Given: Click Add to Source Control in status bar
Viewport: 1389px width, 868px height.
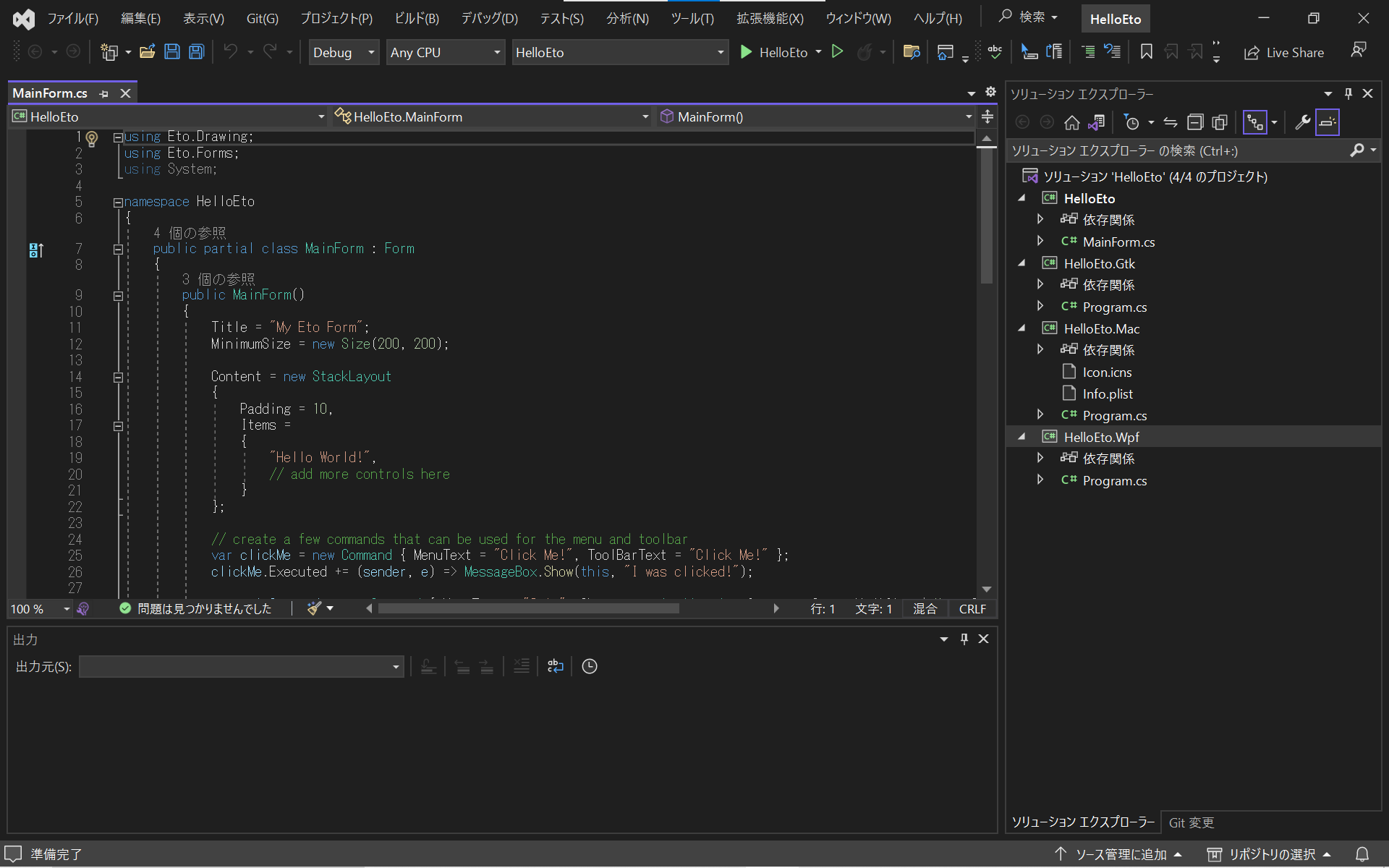Looking at the screenshot, I should (1118, 854).
